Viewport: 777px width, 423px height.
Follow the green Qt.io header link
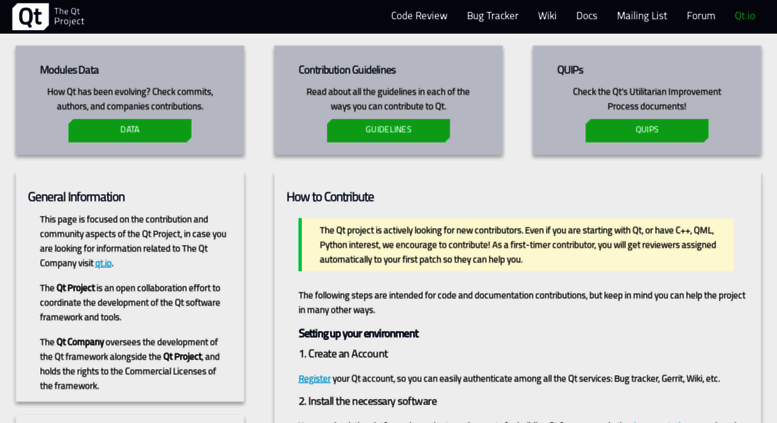745,16
